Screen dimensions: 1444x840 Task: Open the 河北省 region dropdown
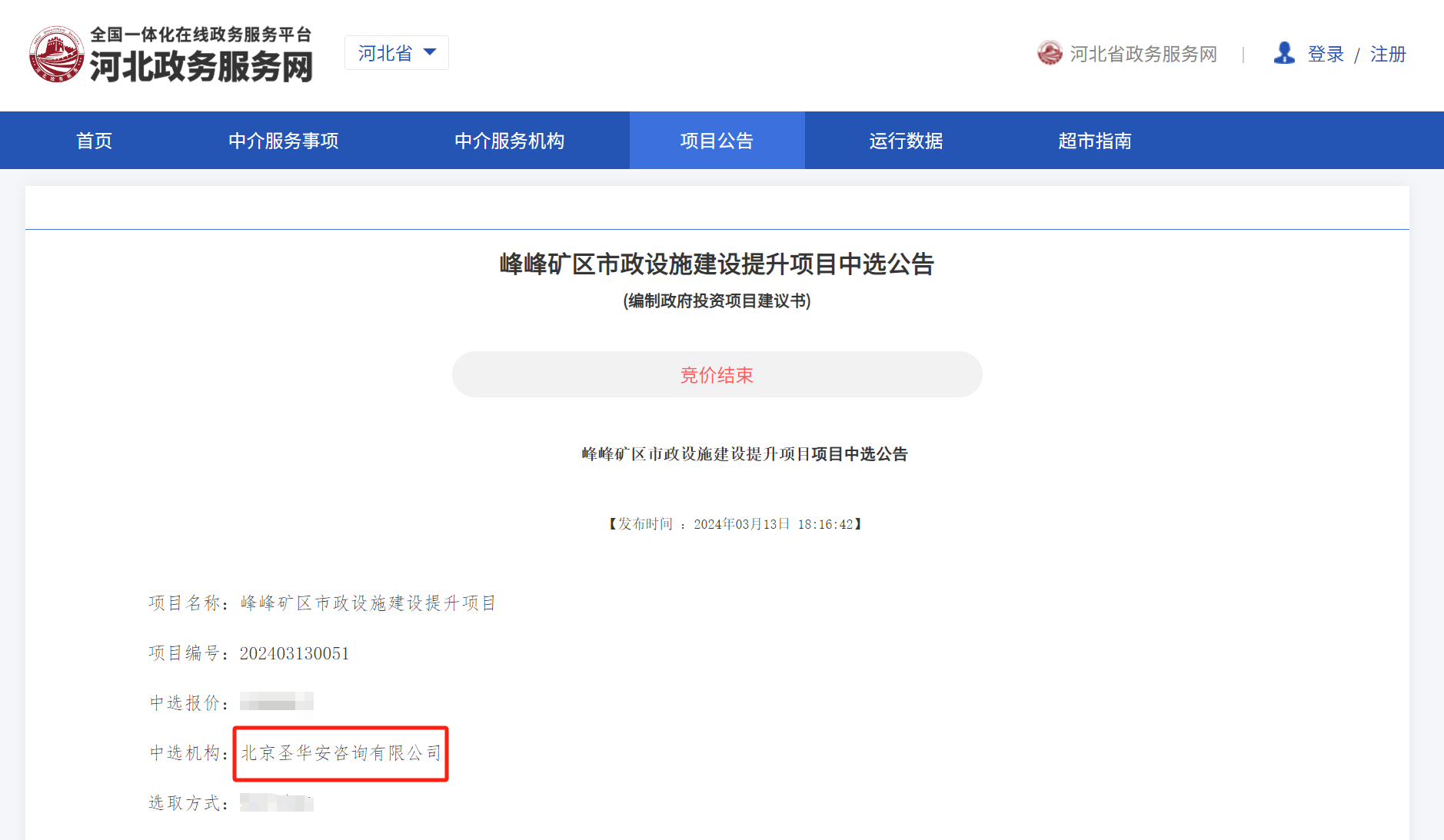397,53
